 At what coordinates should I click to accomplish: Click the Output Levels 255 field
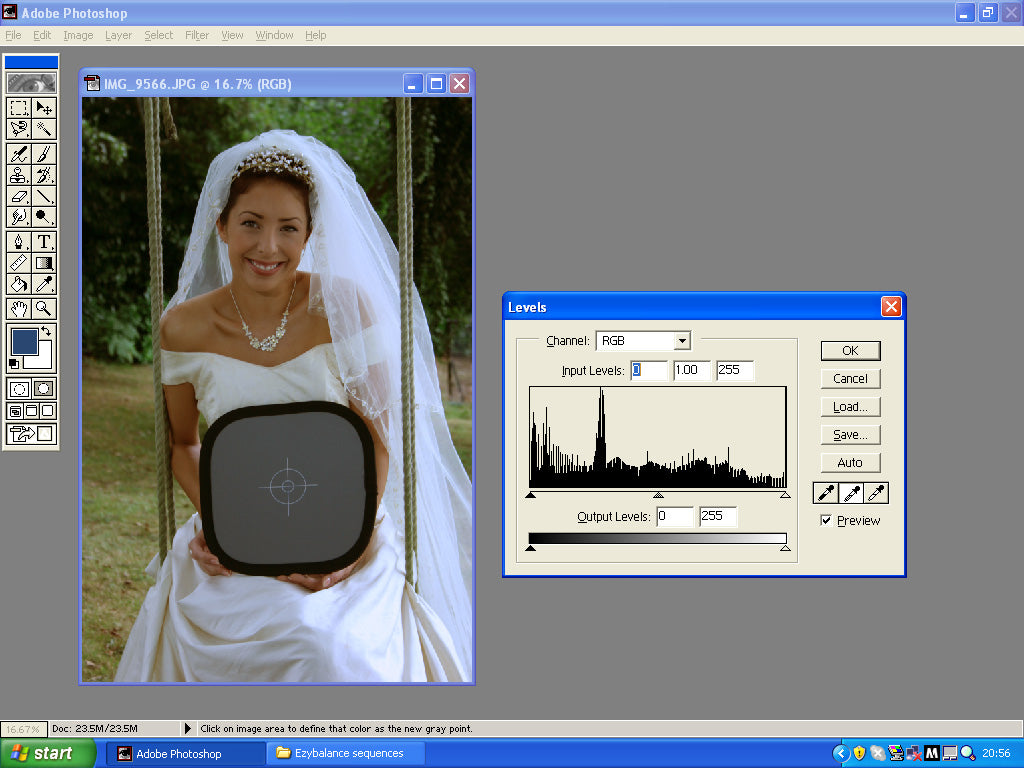pos(718,517)
